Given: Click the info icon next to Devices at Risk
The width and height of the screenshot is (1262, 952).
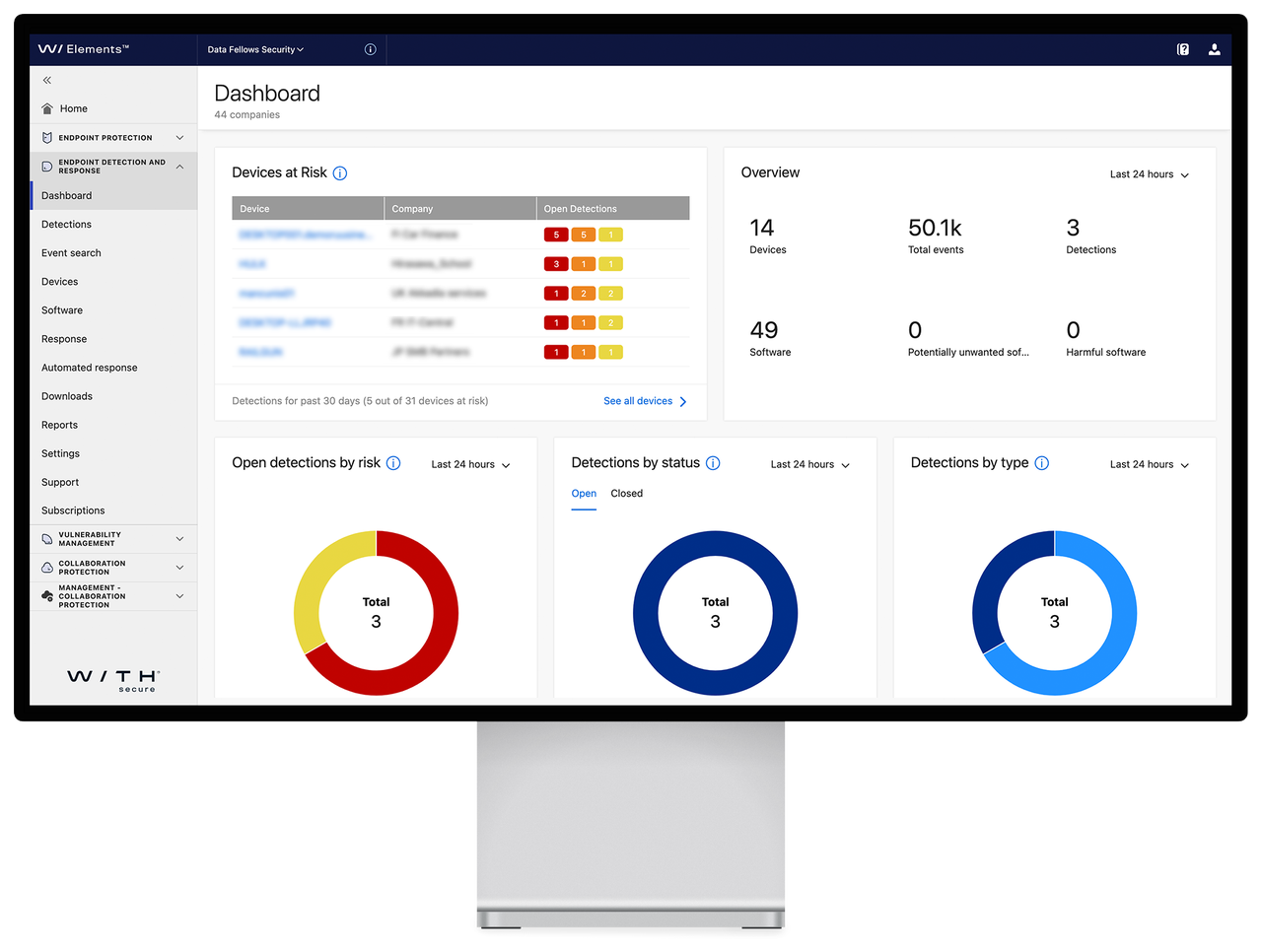Looking at the screenshot, I should click(339, 172).
